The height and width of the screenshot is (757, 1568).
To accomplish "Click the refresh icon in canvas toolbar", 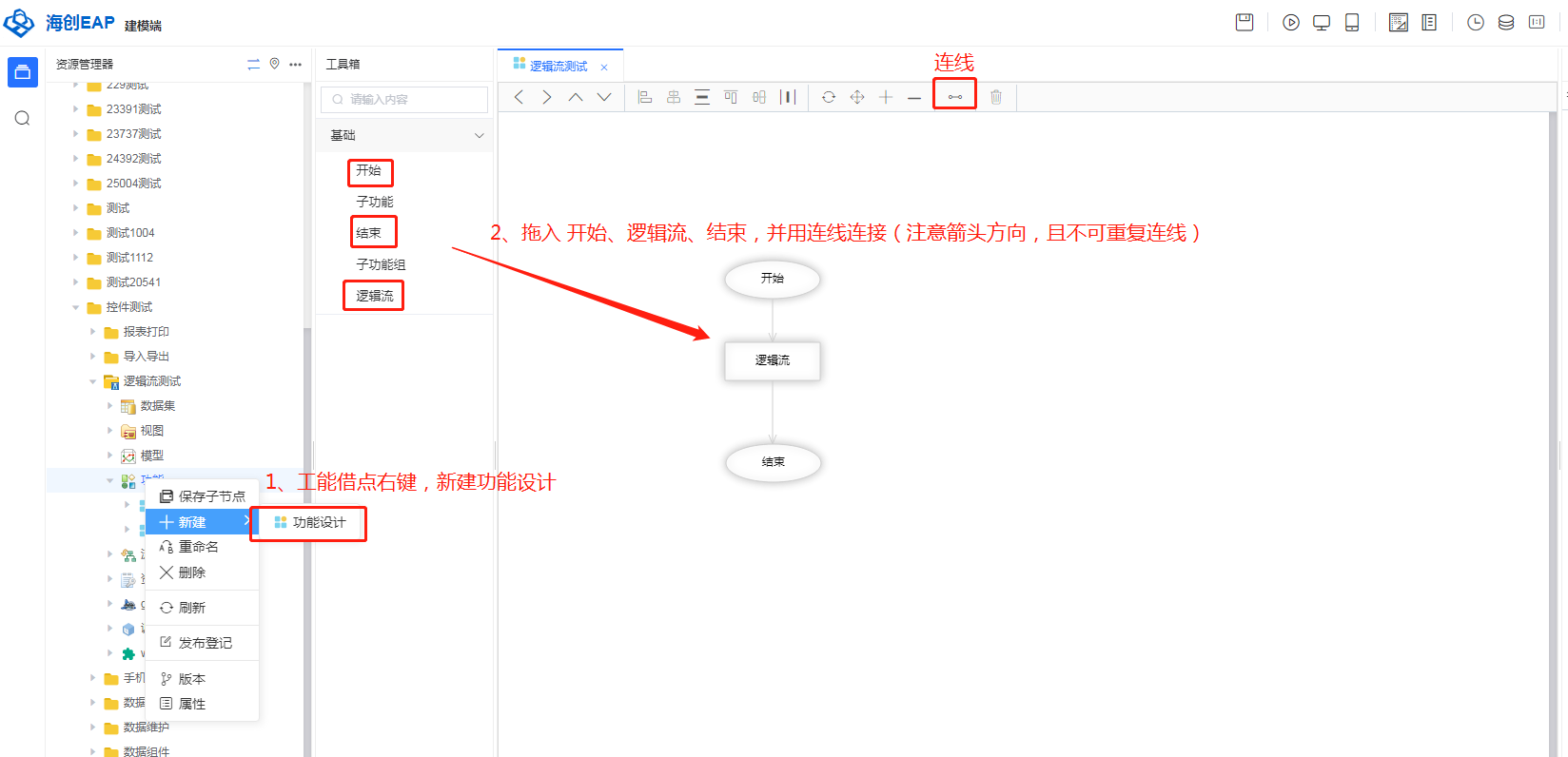I will 829,97.
